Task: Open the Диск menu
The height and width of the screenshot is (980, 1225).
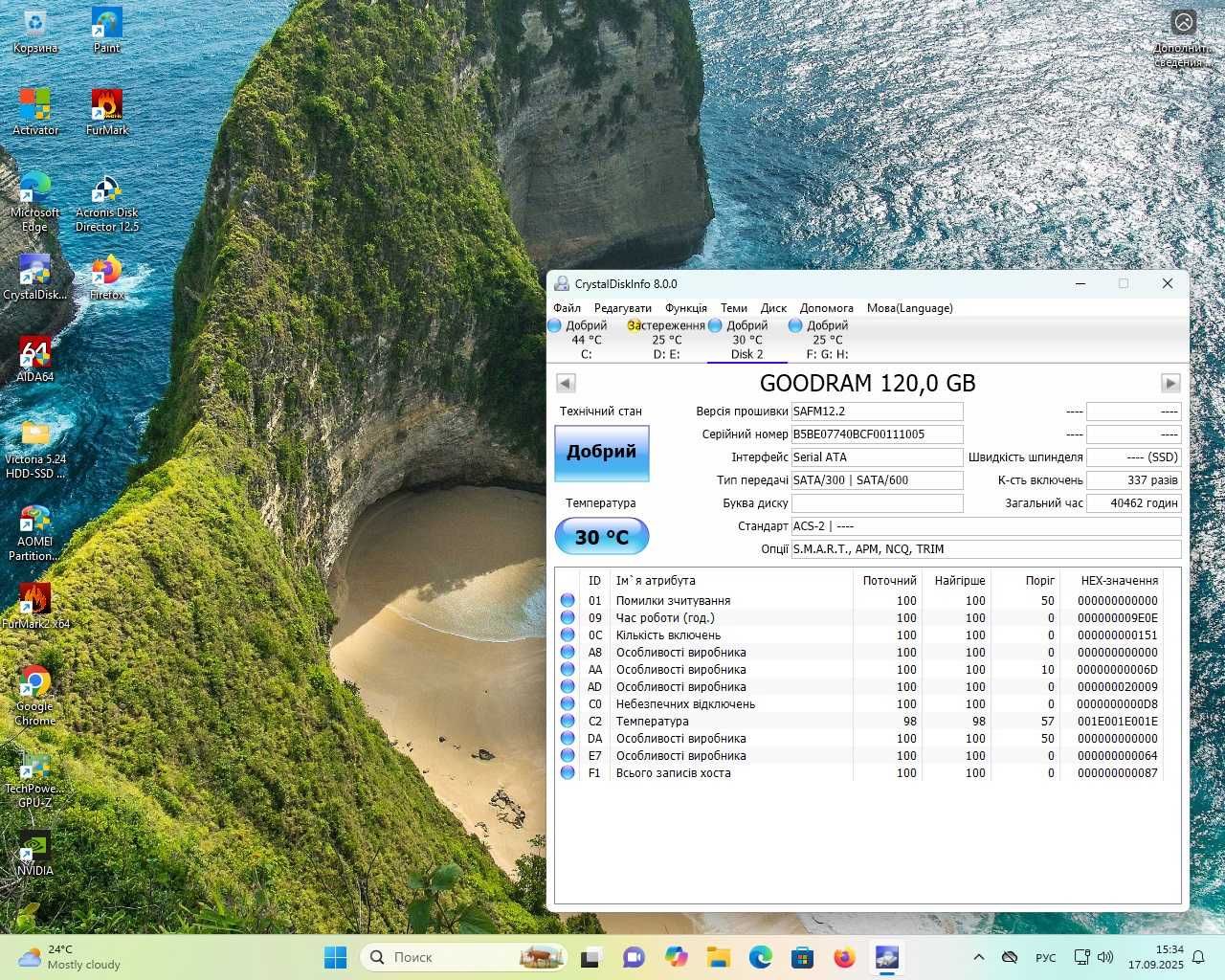Action: coord(773,308)
